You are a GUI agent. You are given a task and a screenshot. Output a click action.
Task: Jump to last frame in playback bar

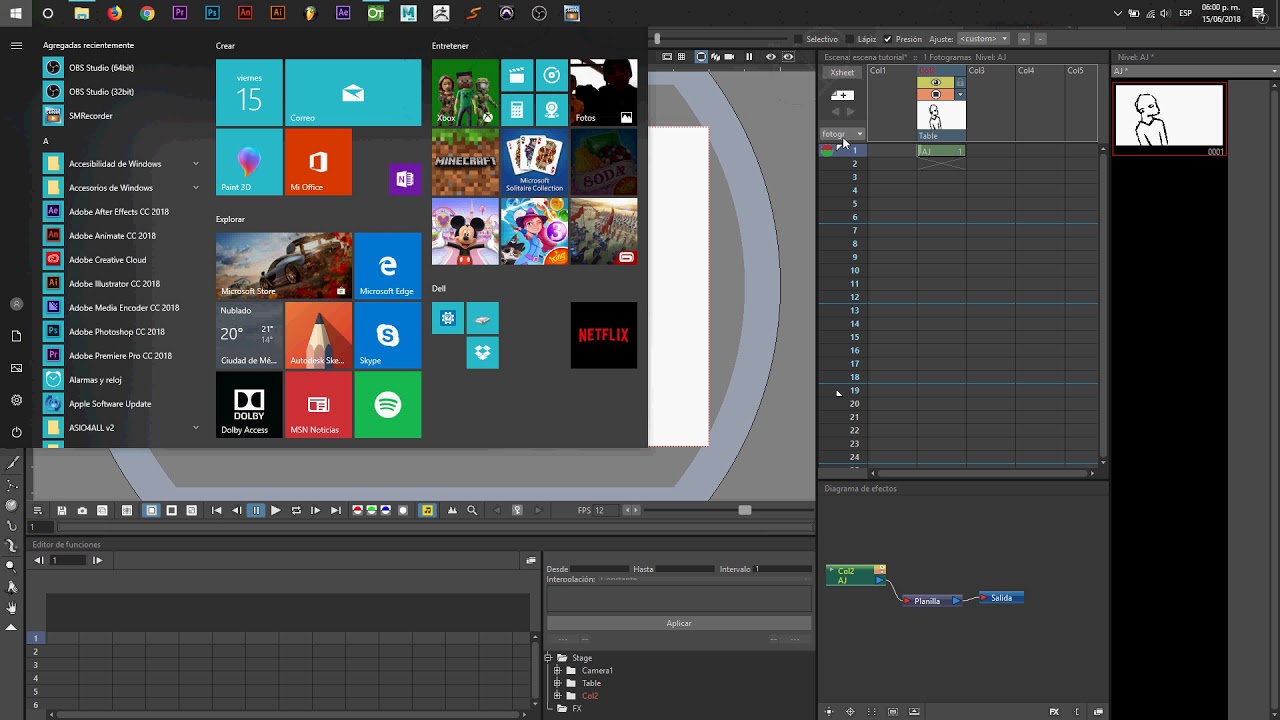(336, 510)
